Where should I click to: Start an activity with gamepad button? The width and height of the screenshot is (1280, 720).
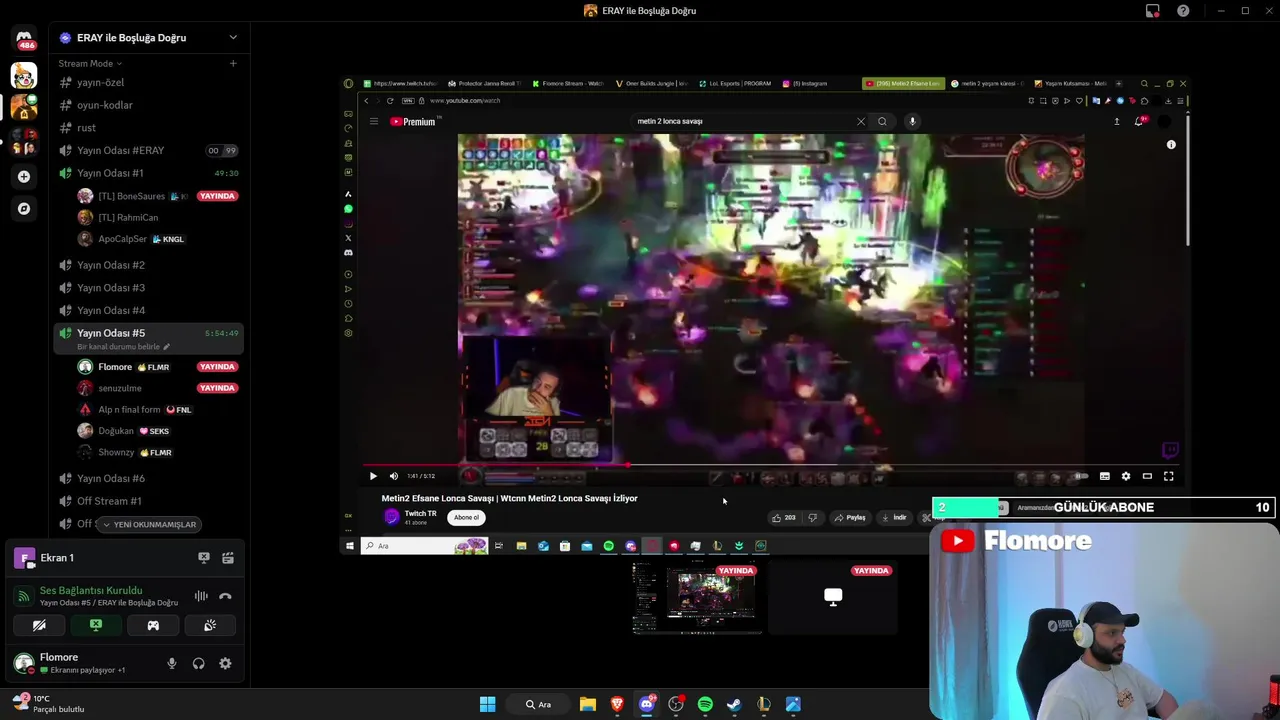click(x=153, y=625)
